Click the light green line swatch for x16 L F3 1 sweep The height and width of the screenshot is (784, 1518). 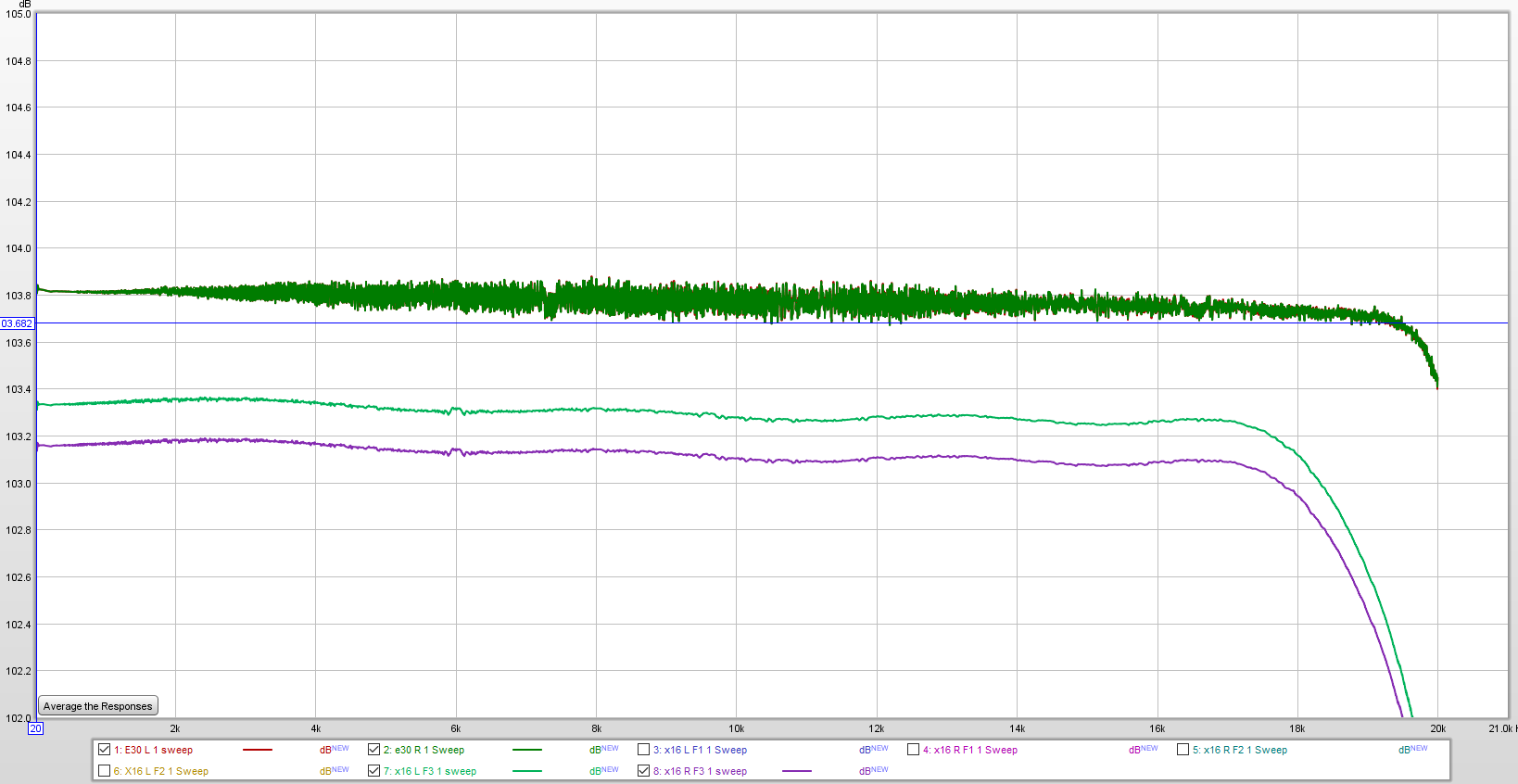tap(526, 771)
